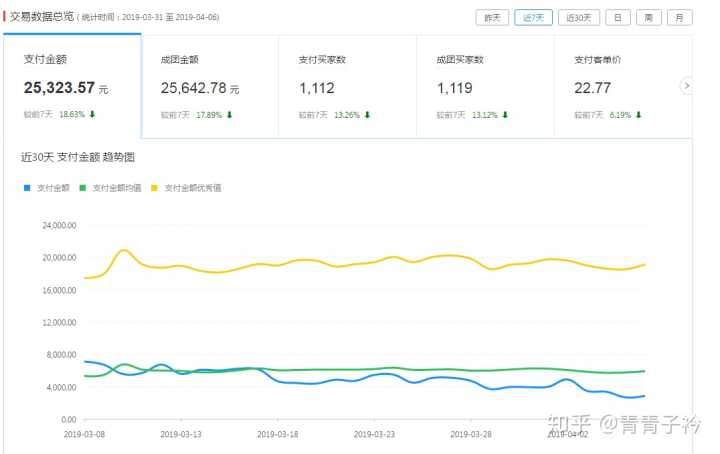Expand more metrics with right chevron arrow
This screenshot has width=720, height=454.
click(686, 87)
